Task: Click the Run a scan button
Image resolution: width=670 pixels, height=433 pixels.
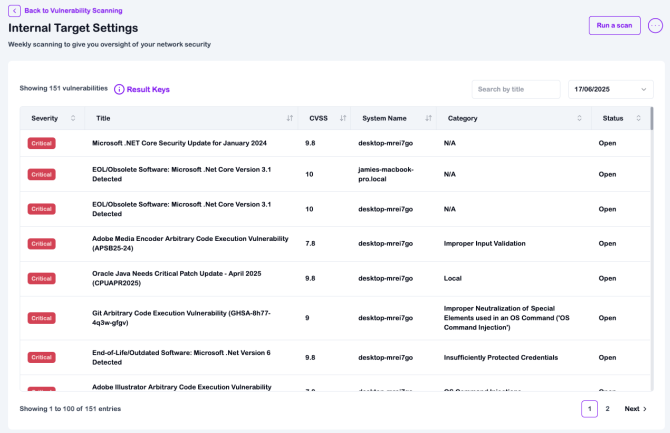Action: [x=614, y=25]
